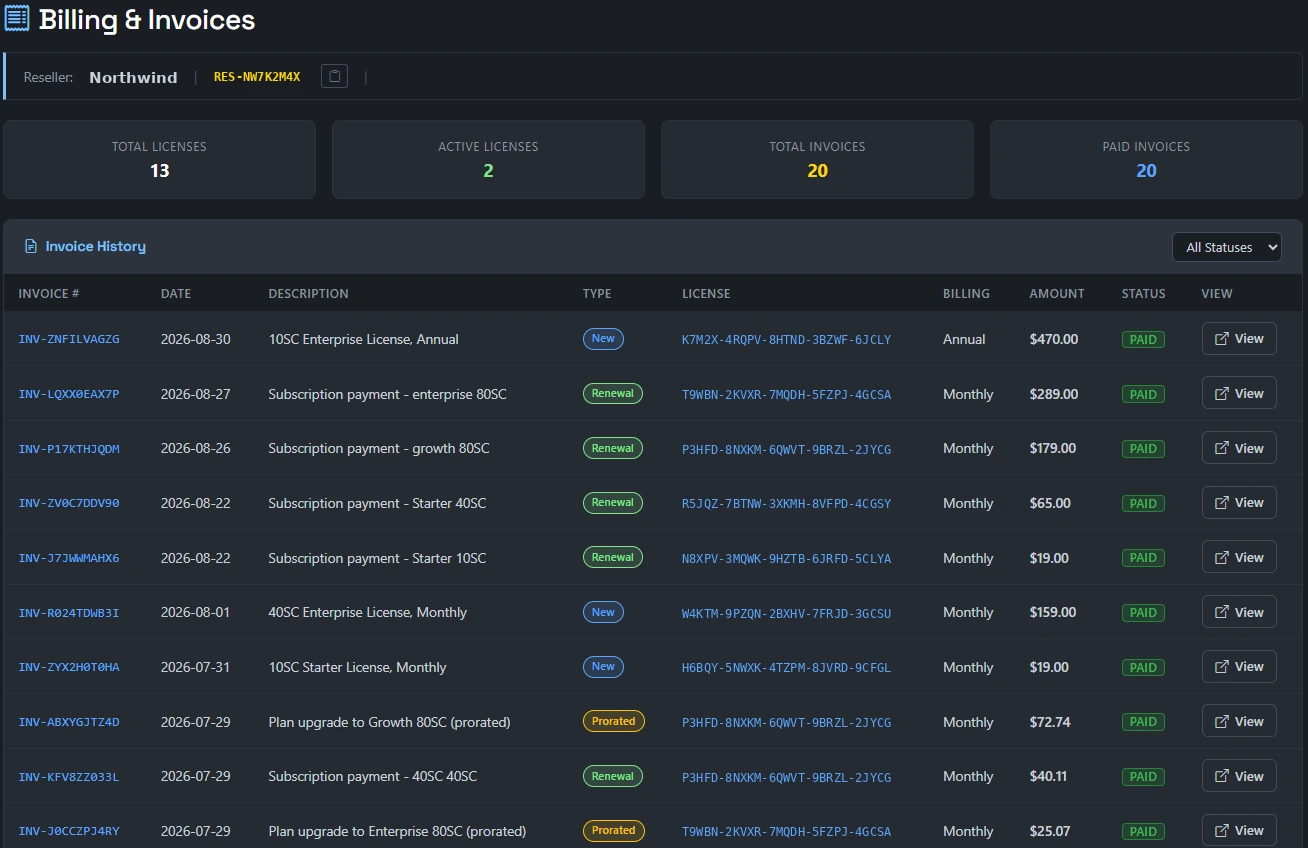Viewport: 1308px width, 848px height.
Task: Open invoice link INV-R024TDWB3I
Action: click(x=69, y=612)
